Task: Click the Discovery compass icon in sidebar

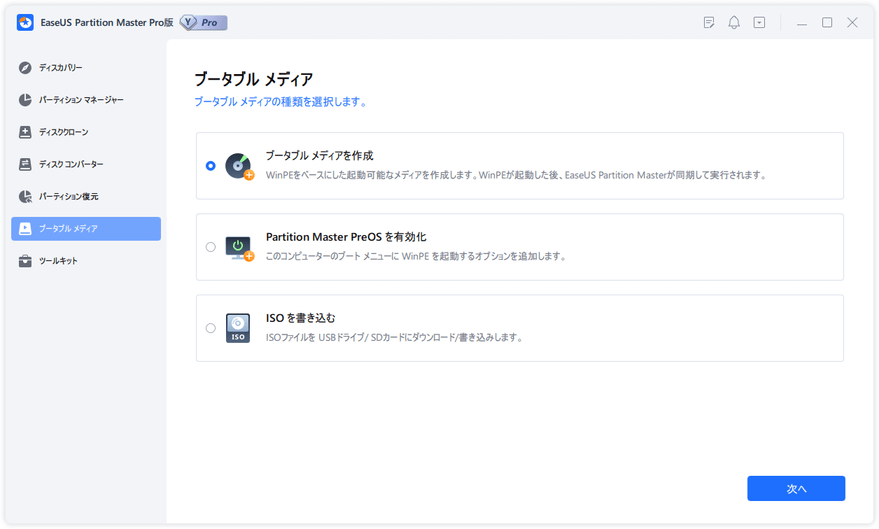Action: click(x=26, y=68)
